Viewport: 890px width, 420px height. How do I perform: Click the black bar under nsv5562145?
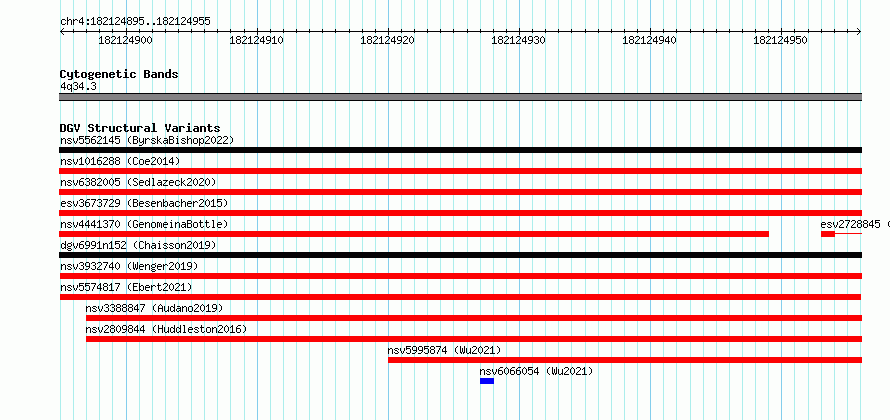[x=460, y=150]
